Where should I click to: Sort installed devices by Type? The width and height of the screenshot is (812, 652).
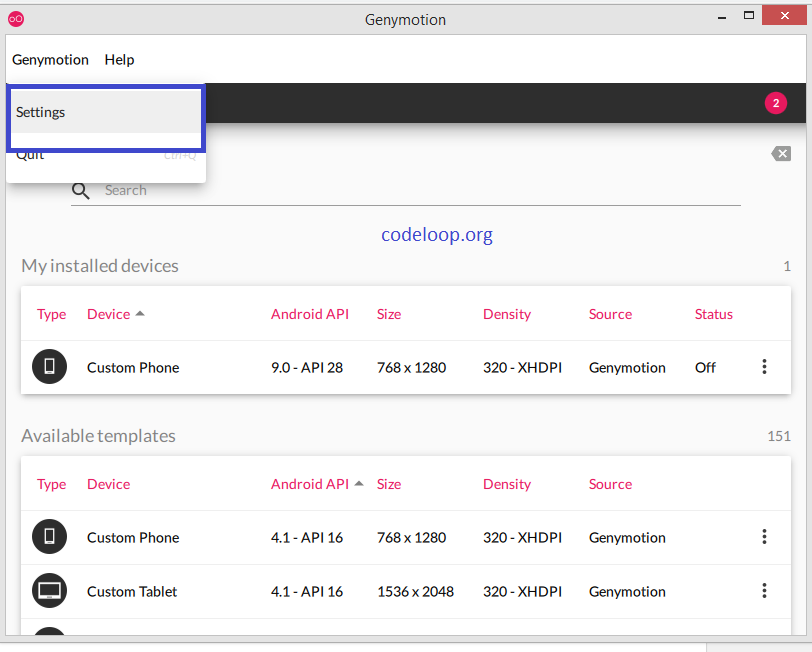[x=51, y=314]
